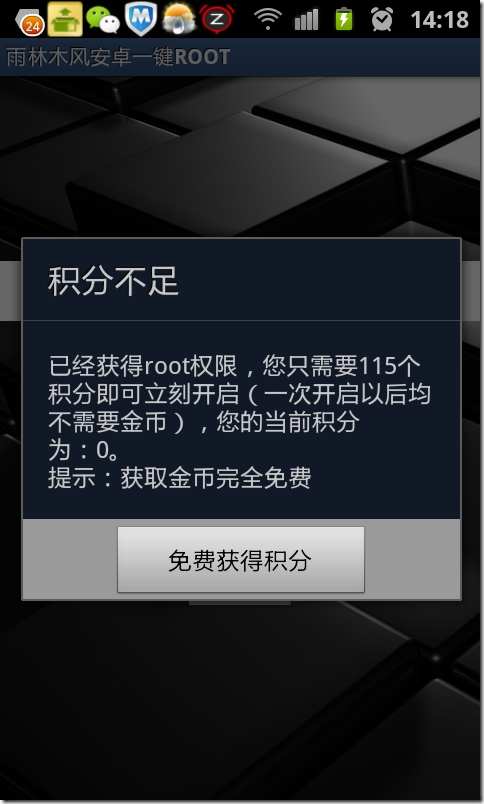
Task: Tap the message about needing 115个积分
Action: click(x=239, y=394)
